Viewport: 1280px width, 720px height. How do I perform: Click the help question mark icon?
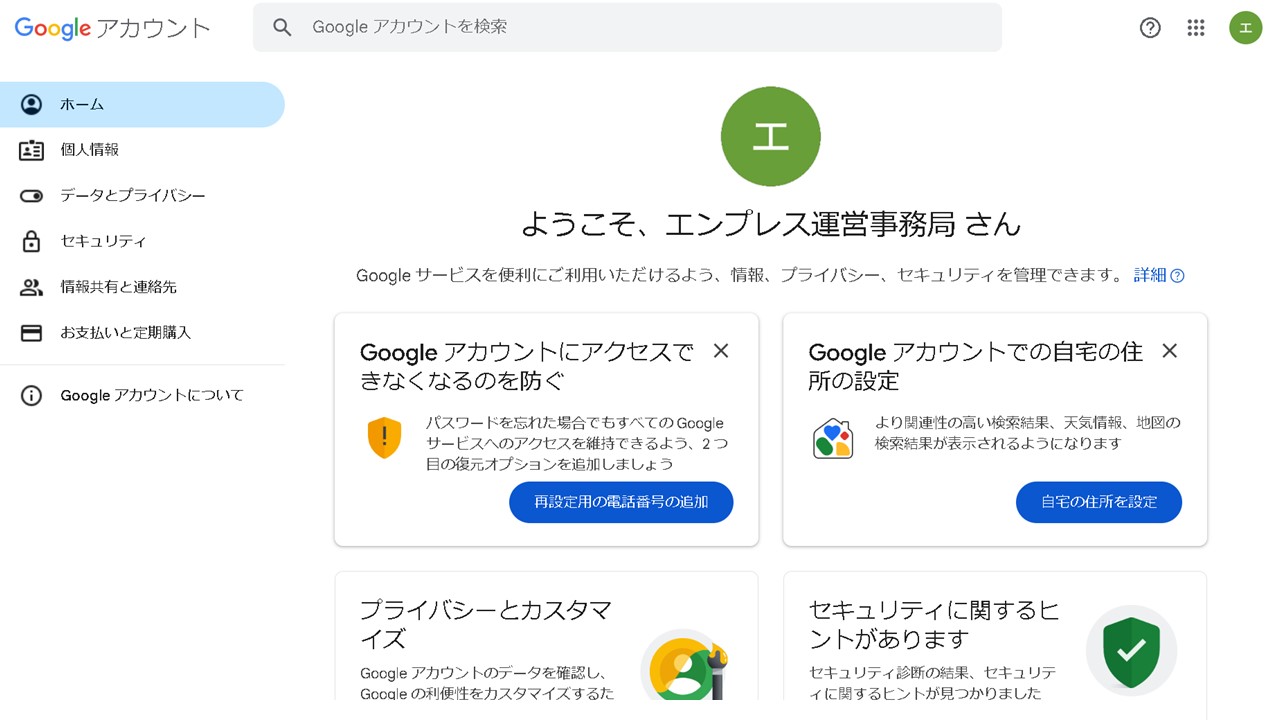1150,28
